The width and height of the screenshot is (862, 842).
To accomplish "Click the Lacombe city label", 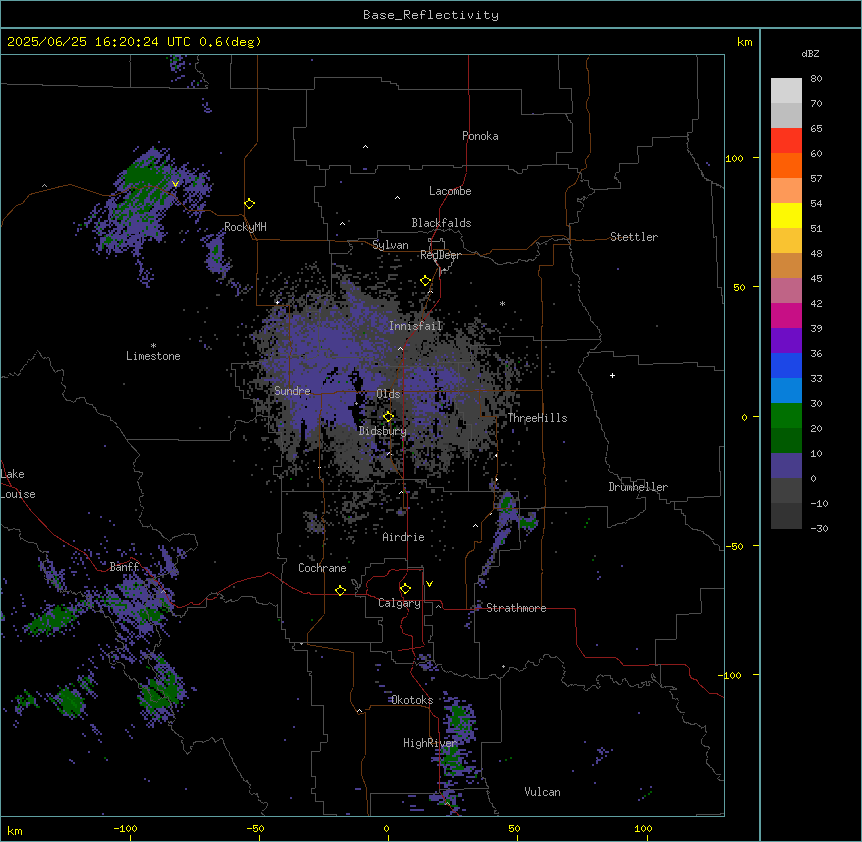I will (450, 191).
